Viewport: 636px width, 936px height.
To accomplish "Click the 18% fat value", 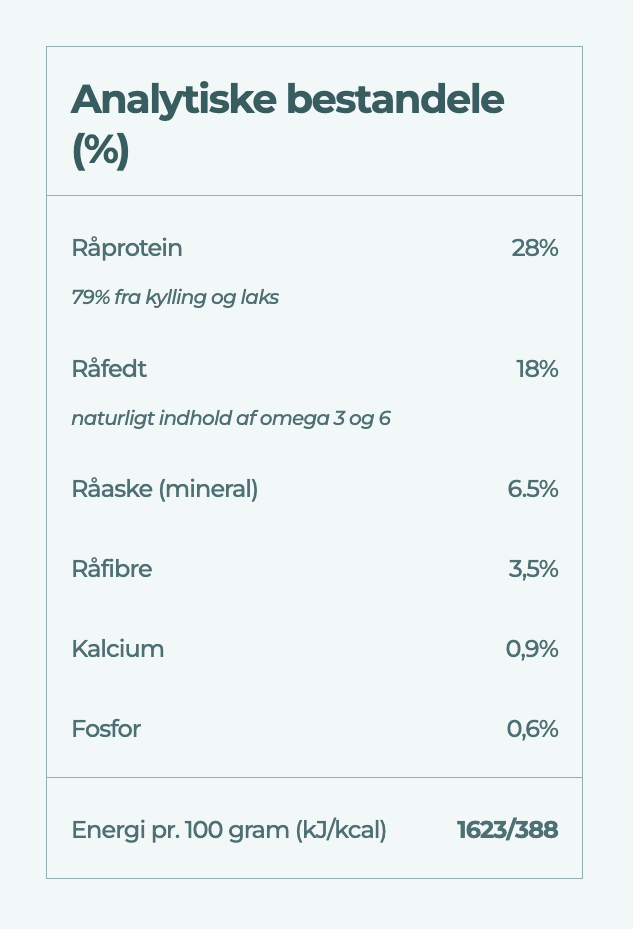I will pos(537,369).
